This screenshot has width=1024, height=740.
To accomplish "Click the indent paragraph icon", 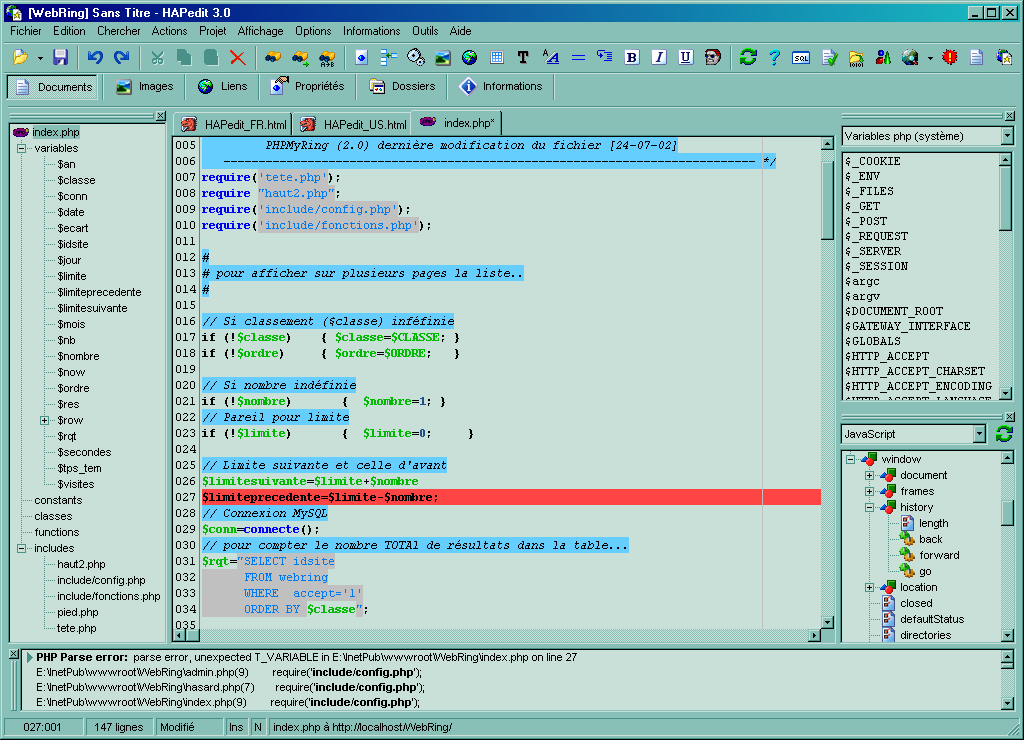I will tap(605, 57).
